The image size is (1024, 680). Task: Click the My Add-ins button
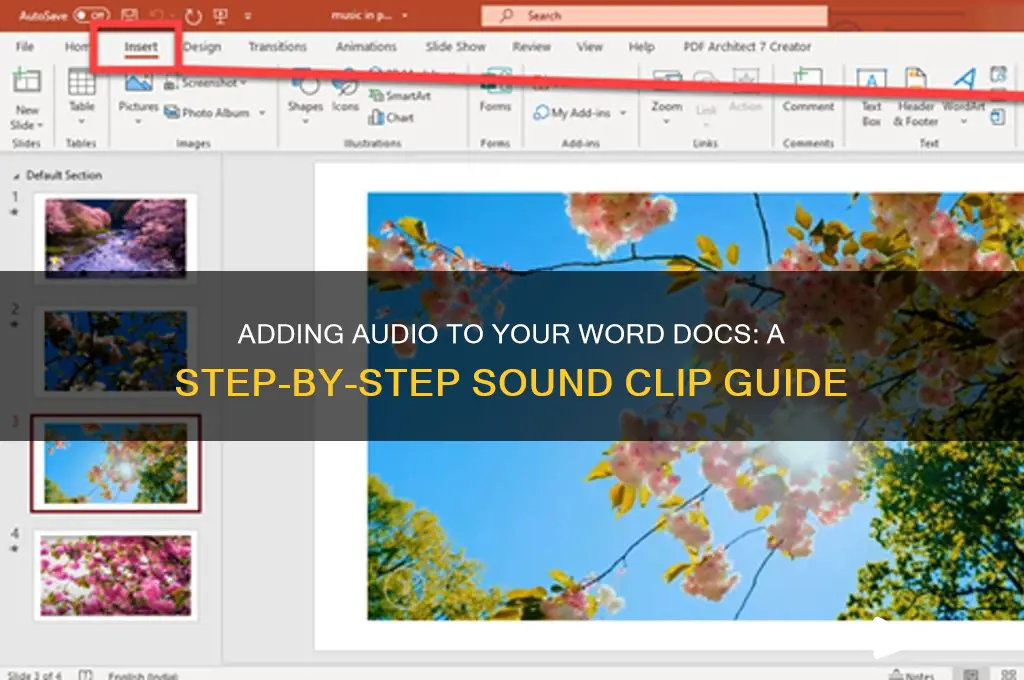(572, 113)
